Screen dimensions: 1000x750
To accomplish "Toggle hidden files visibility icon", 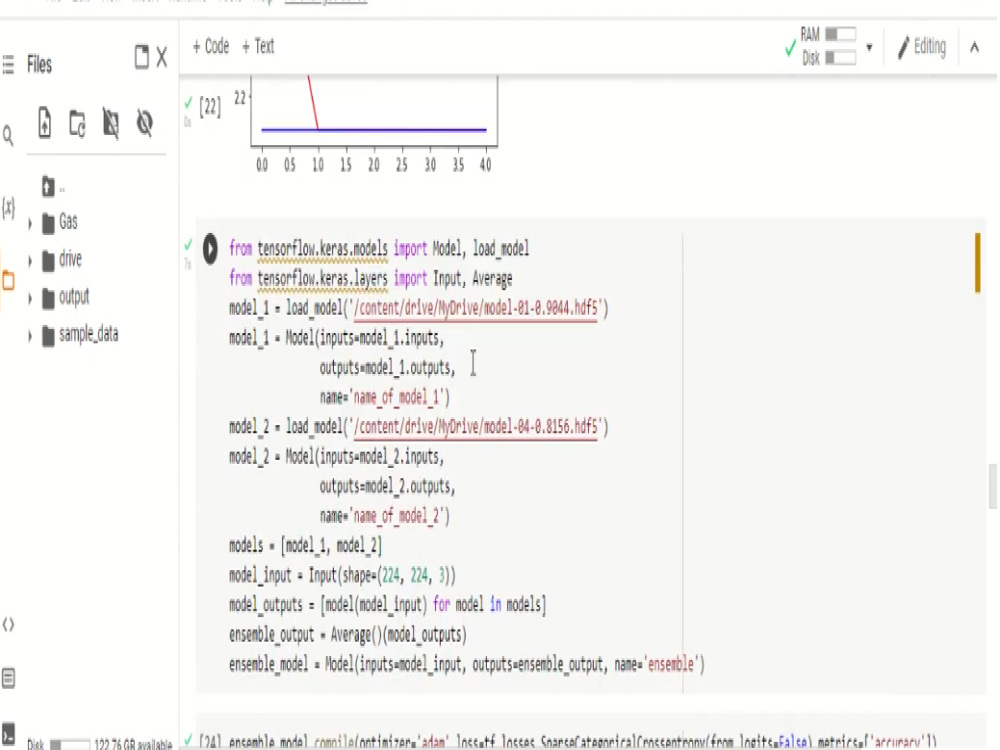I will tap(145, 123).
